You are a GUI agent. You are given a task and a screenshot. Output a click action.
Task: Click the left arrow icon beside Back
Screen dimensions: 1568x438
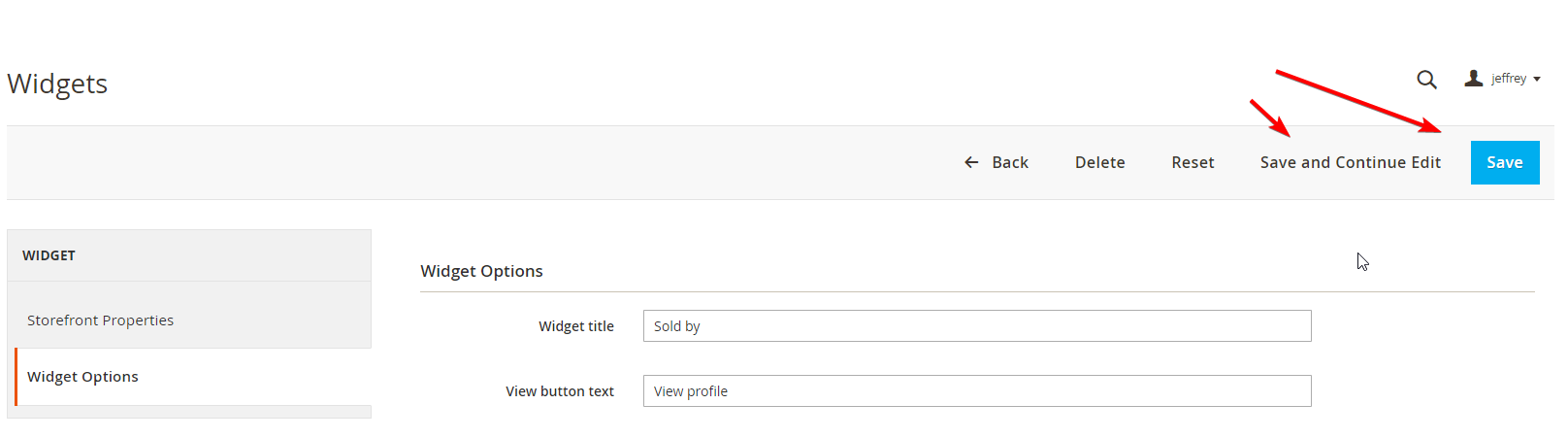pyautogui.click(x=971, y=162)
